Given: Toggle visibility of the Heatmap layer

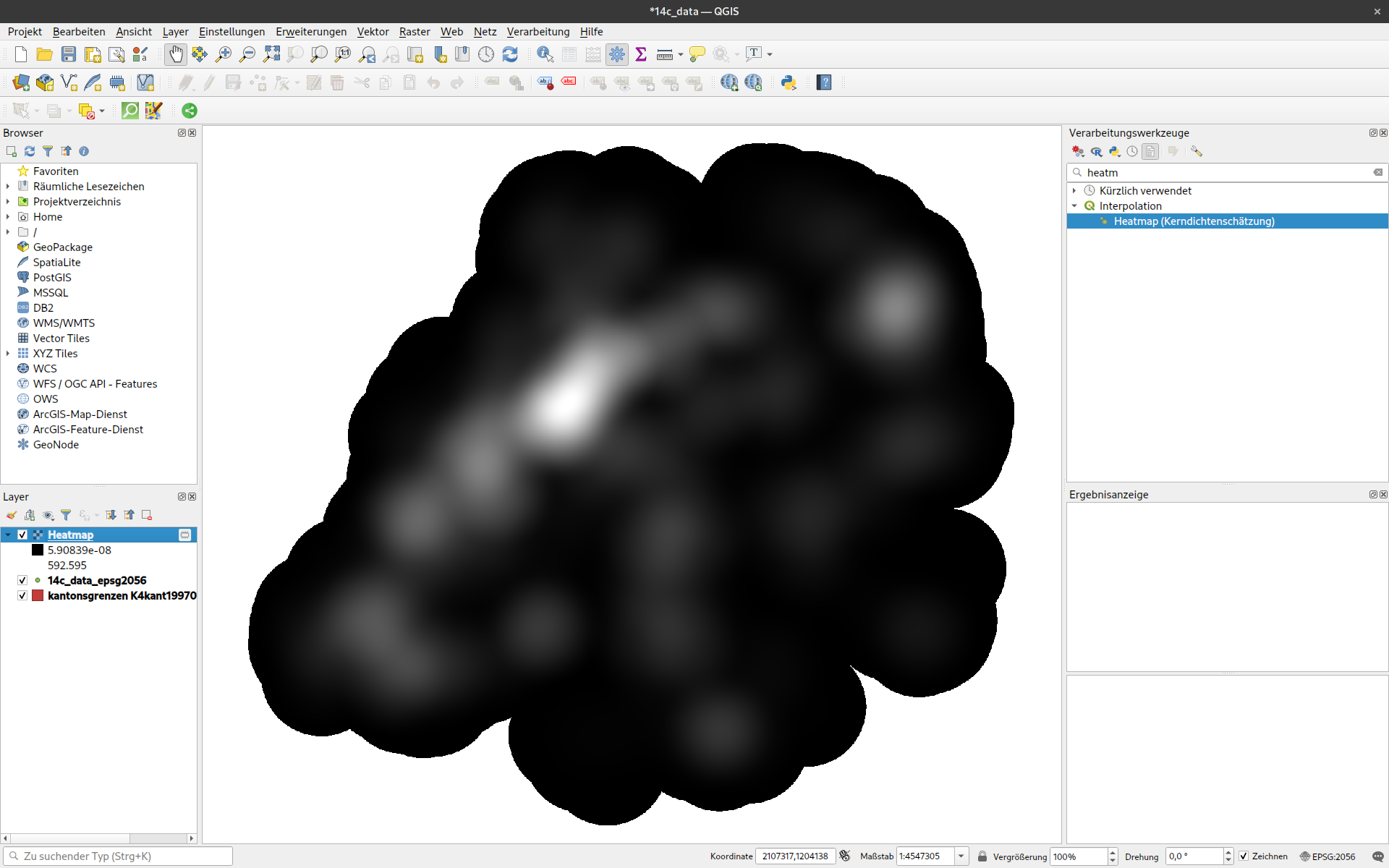Looking at the screenshot, I should click(x=22, y=535).
